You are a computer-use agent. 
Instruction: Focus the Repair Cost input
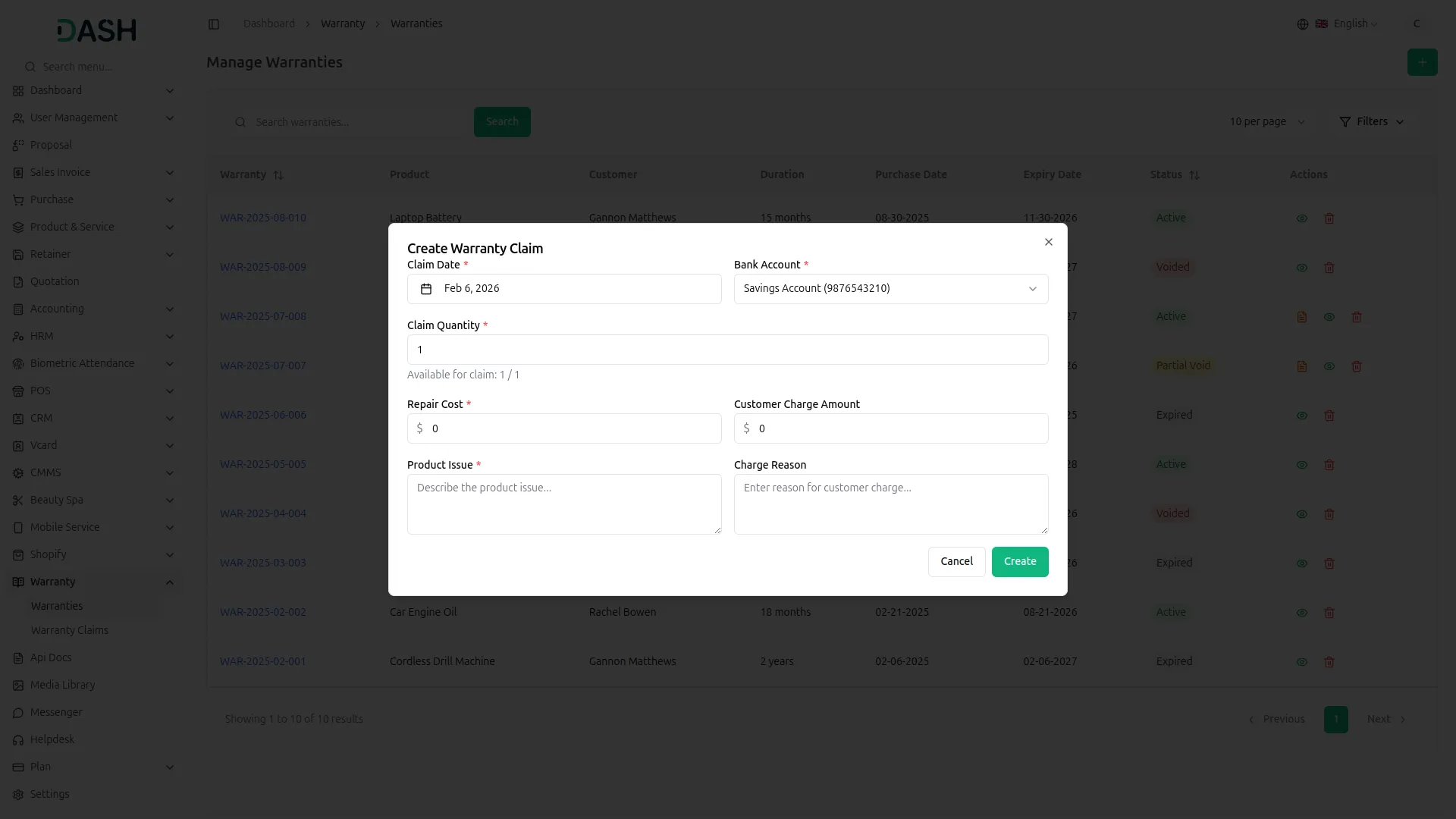coord(564,428)
